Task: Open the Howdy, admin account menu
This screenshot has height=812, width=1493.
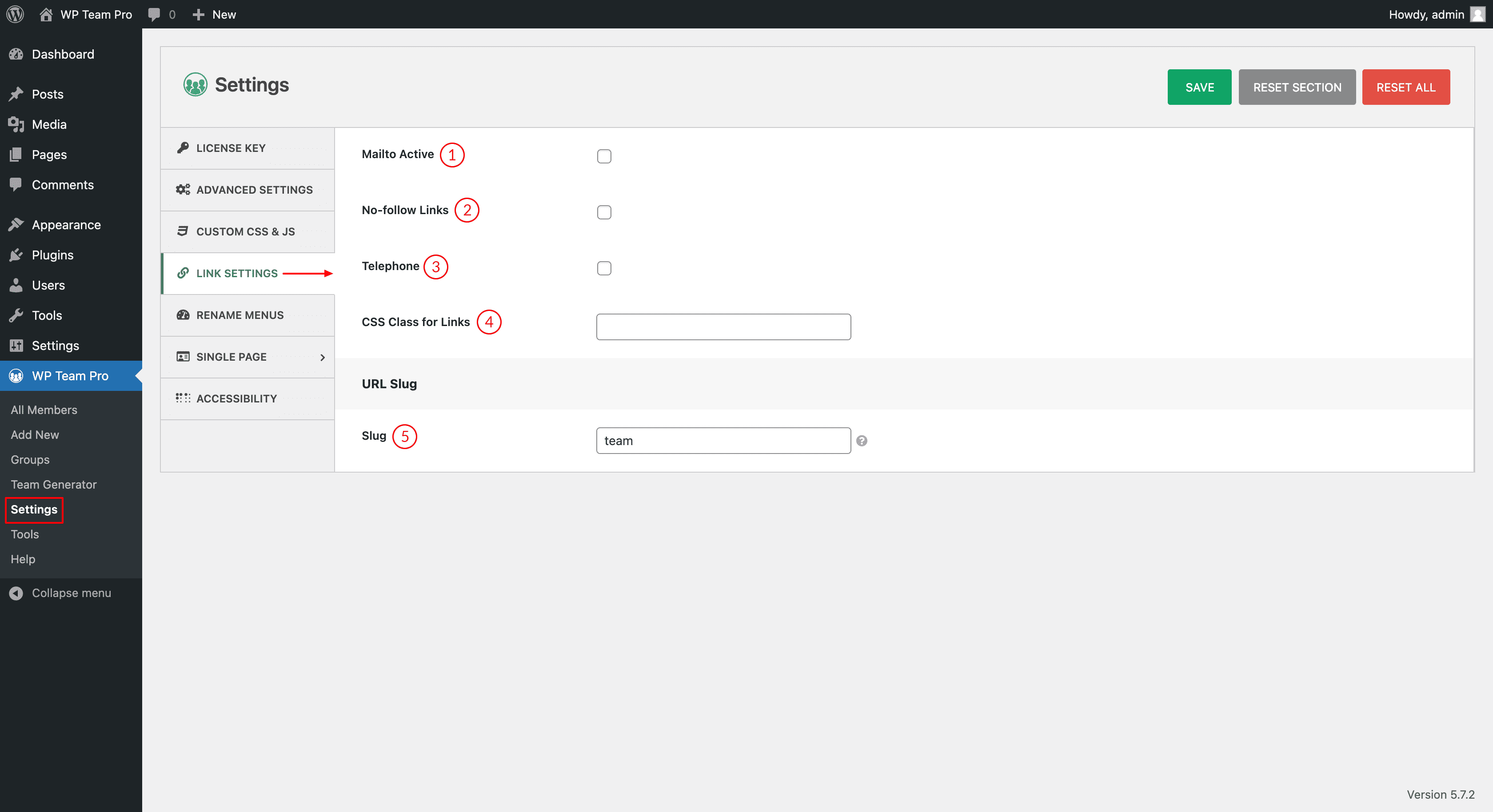Action: 1426,14
